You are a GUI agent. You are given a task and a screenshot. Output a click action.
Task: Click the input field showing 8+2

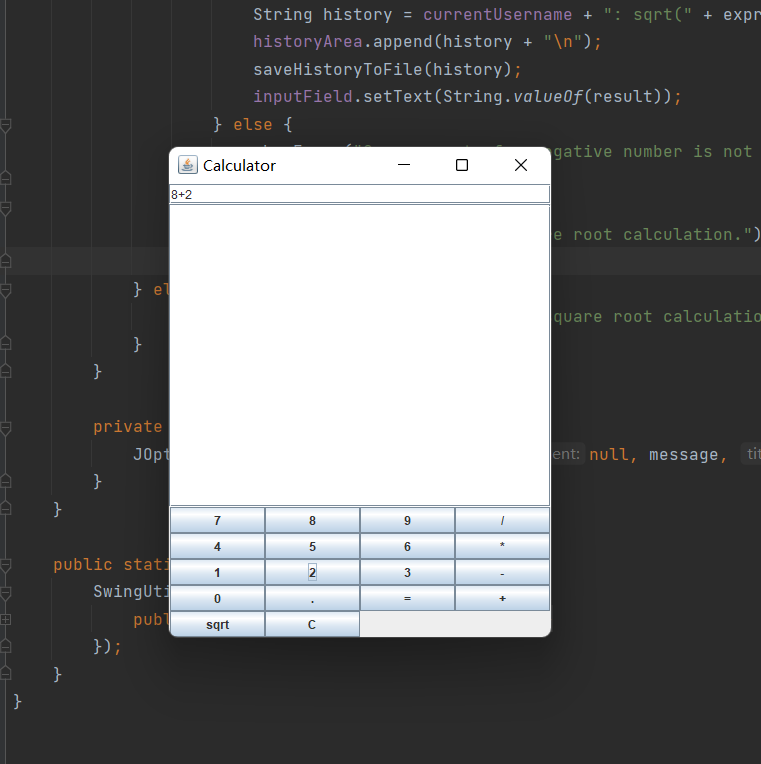tap(360, 194)
